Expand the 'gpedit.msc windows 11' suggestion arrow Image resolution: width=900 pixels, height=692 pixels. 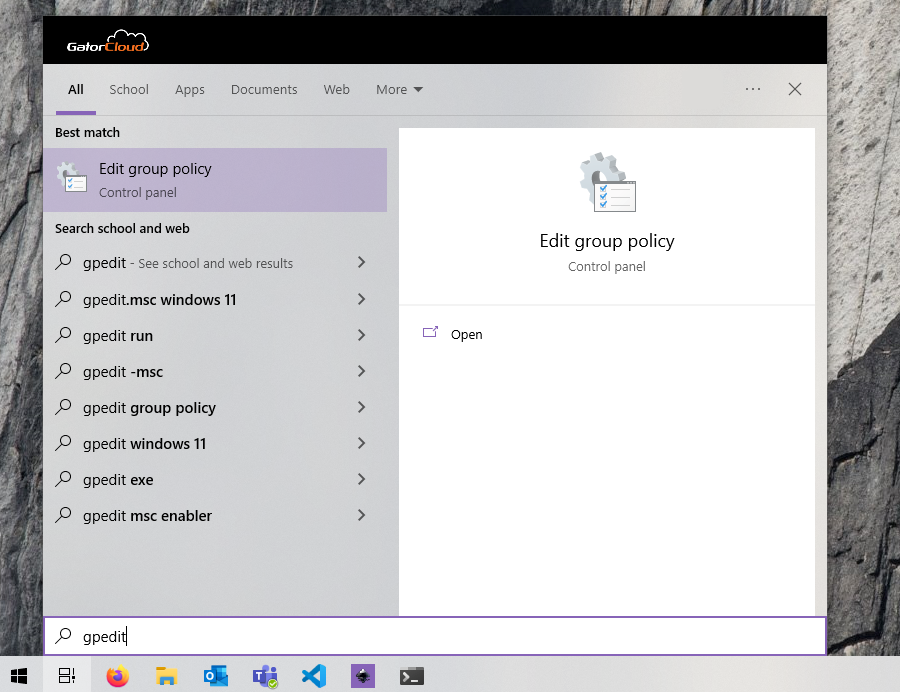(x=361, y=299)
